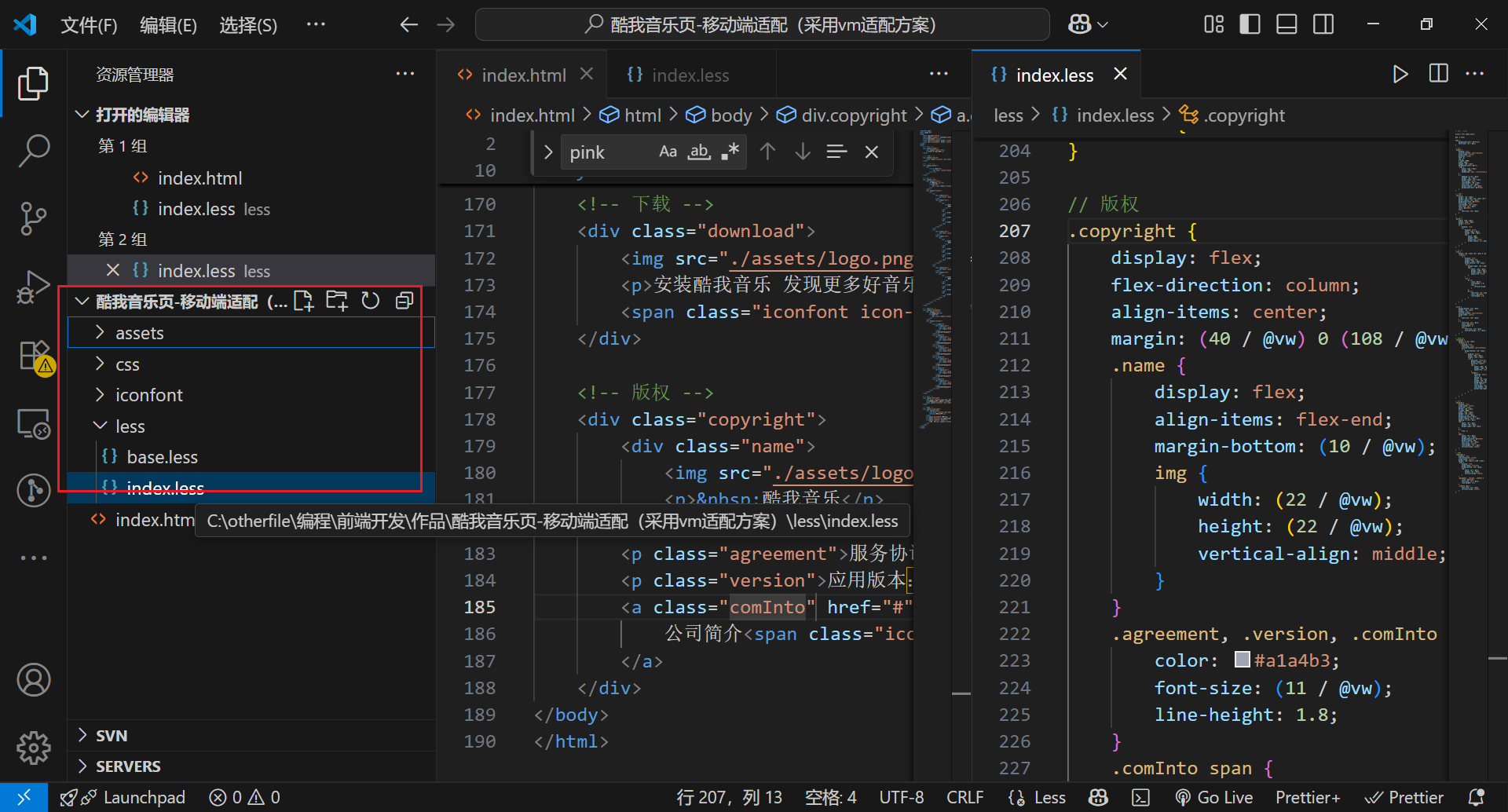Close the index.html editor tab
Viewport: 1508px width, 812px height.
pyautogui.click(x=586, y=74)
